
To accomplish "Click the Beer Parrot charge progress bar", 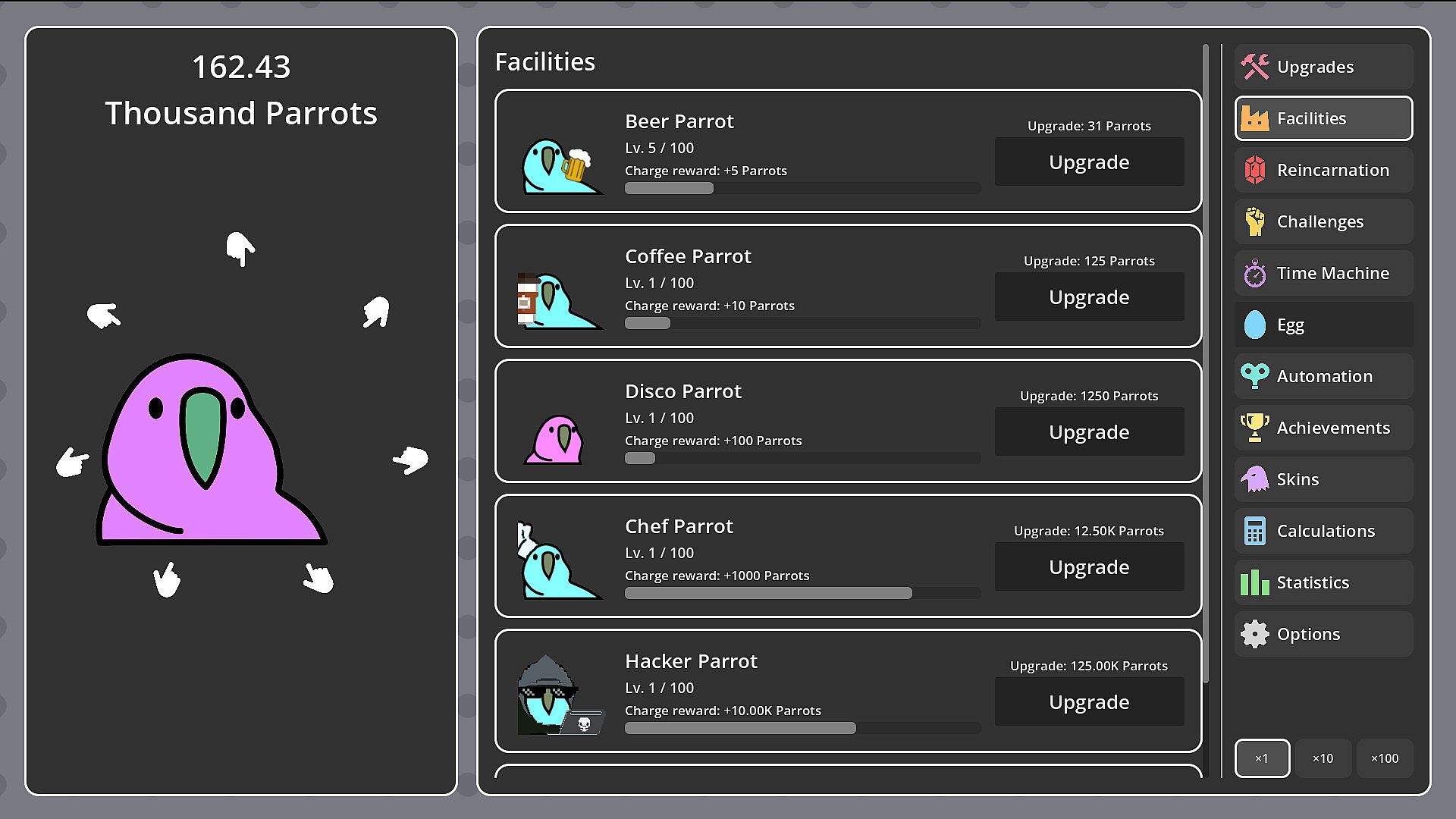I will click(x=802, y=188).
